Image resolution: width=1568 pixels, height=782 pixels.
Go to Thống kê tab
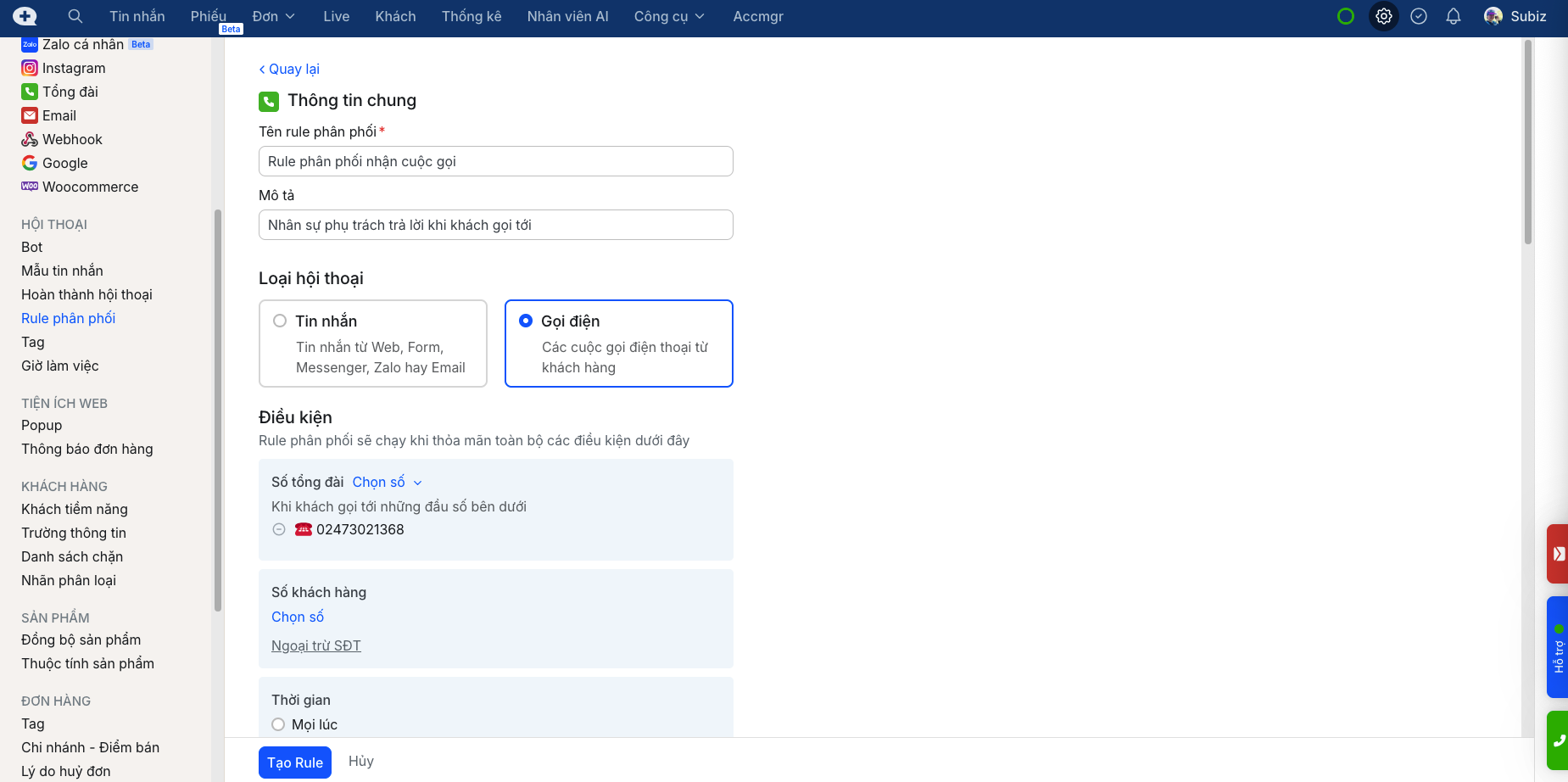(472, 16)
